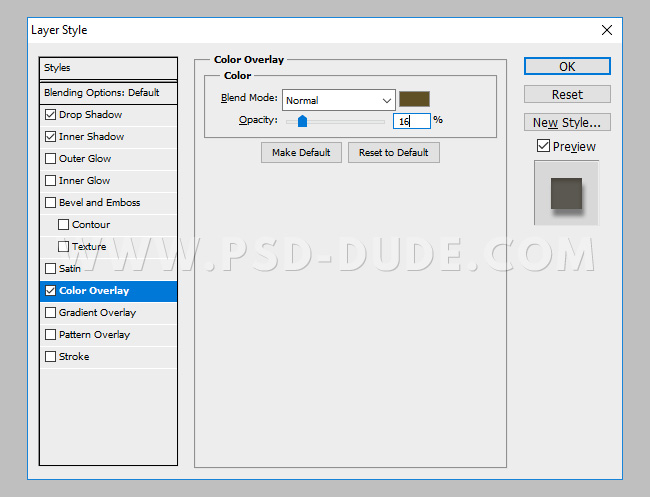This screenshot has width=650, height=497.
Task: Select Blending Options: Default
Action: pos(108,93)
